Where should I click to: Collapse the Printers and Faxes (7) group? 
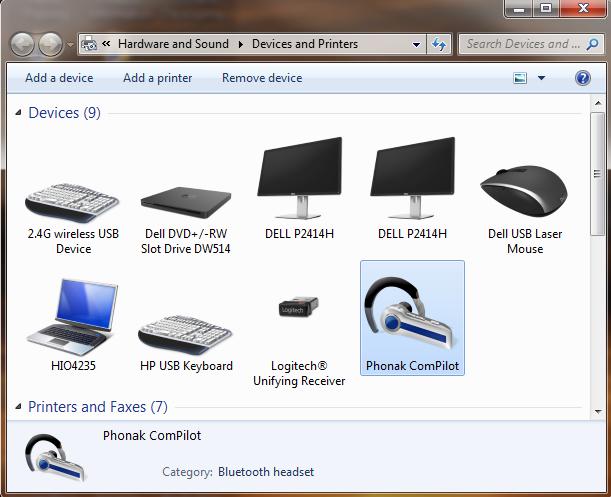[18, 407]
